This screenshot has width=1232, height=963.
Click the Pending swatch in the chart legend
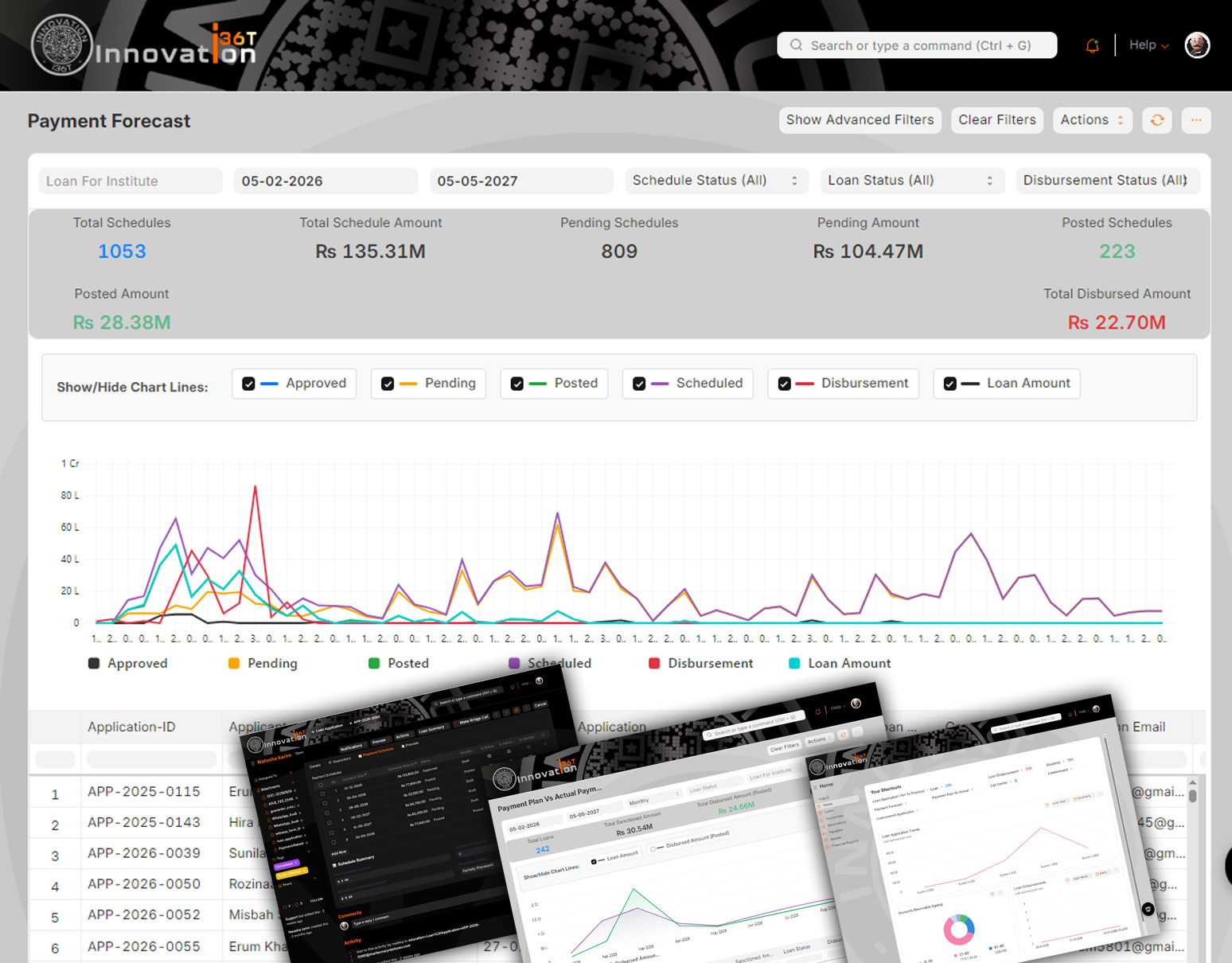pyautogui.click(x=234, y=663)
